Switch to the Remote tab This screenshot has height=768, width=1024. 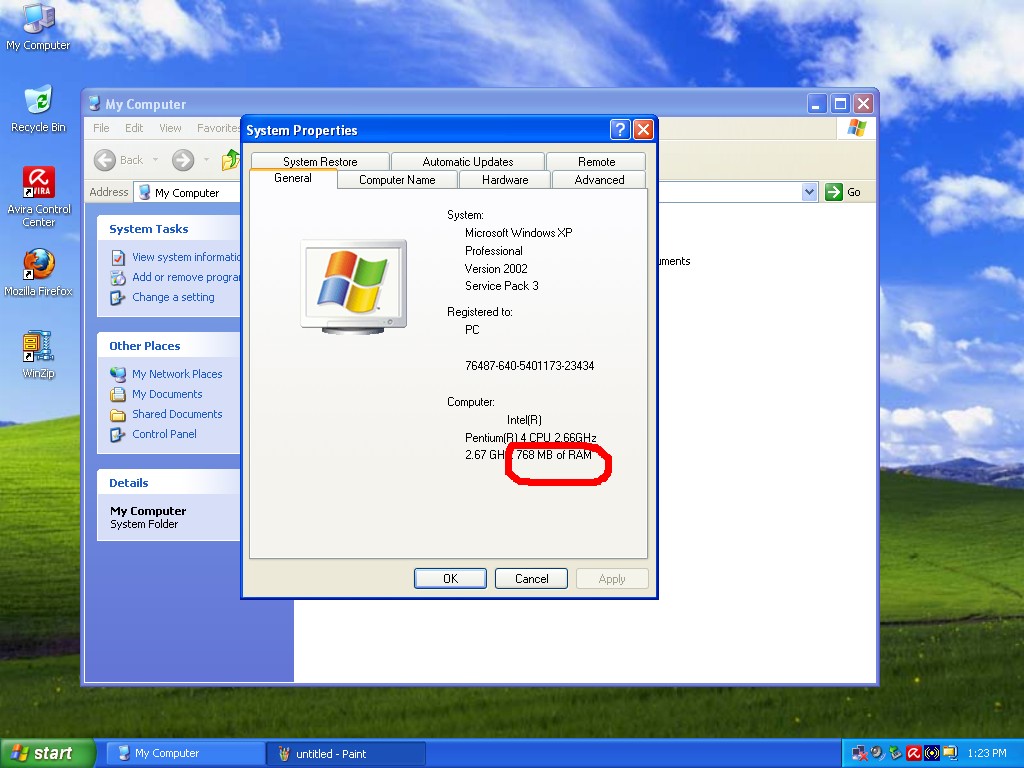596,161
